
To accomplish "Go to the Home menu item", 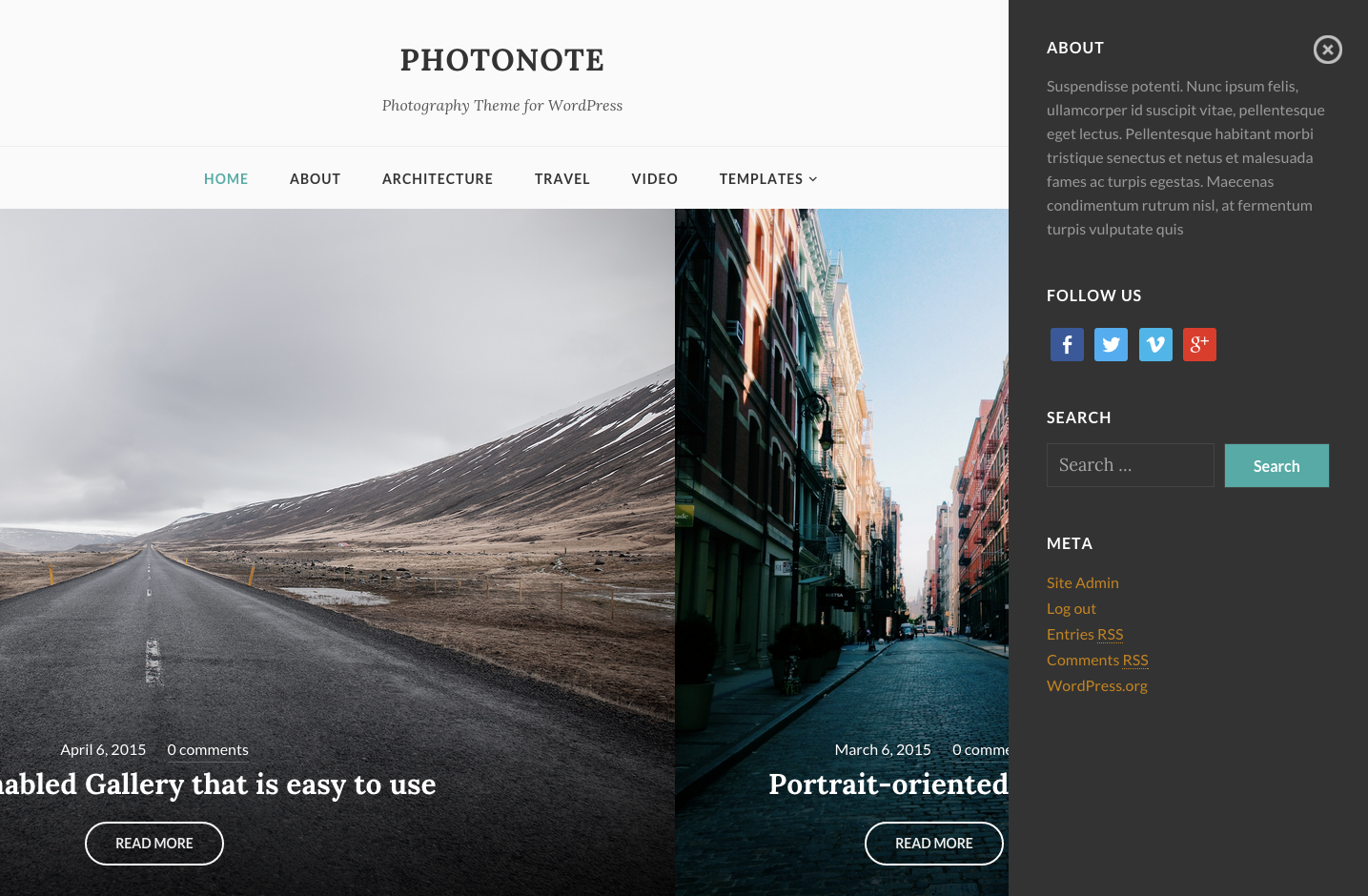I will pos(226,179).
